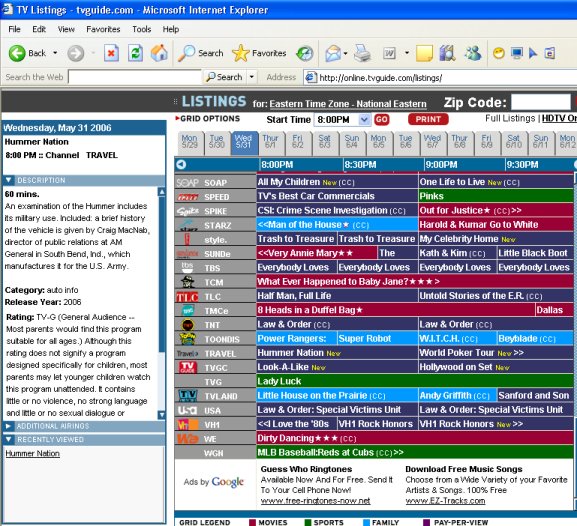Image resolution: width=577 pixels, height=526 pixels.
Task: Open the Favorites menu
Action: coord(103,29)
